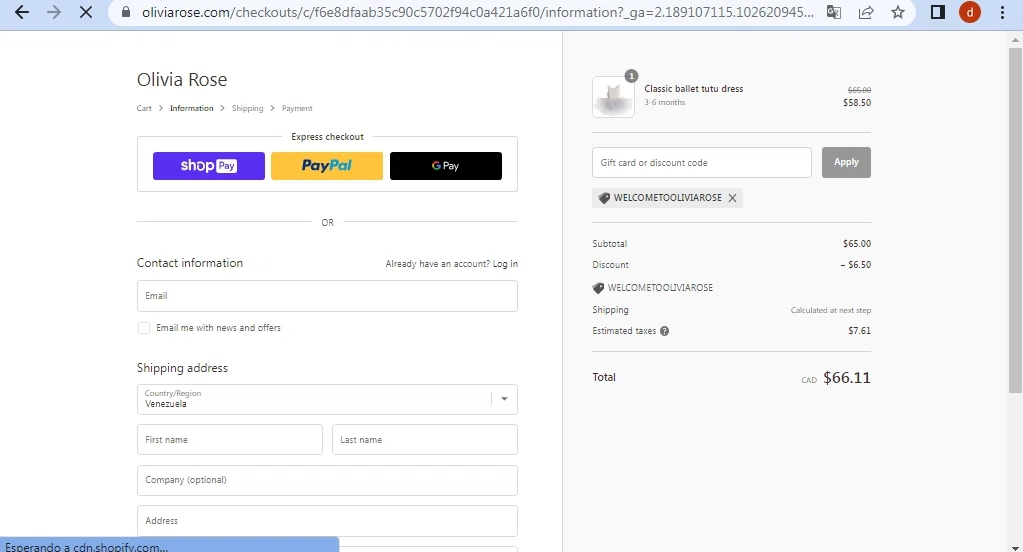Viewport: 1023px width, 552px height.
Task: Toggle the browser side panel icon
Action: (938, 12)
